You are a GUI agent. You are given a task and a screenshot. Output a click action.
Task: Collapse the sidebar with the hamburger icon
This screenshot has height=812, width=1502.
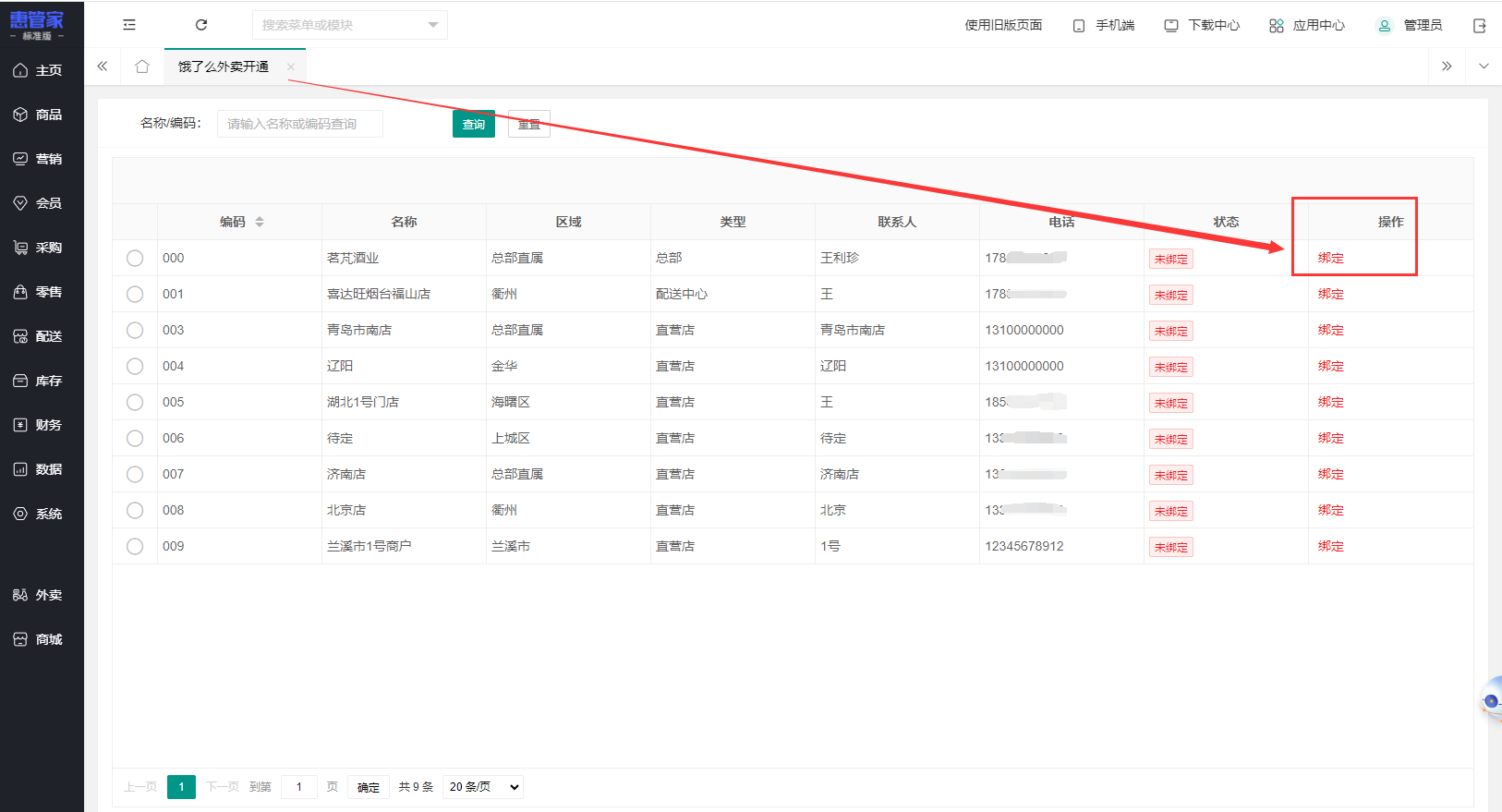tap(129, 25)
